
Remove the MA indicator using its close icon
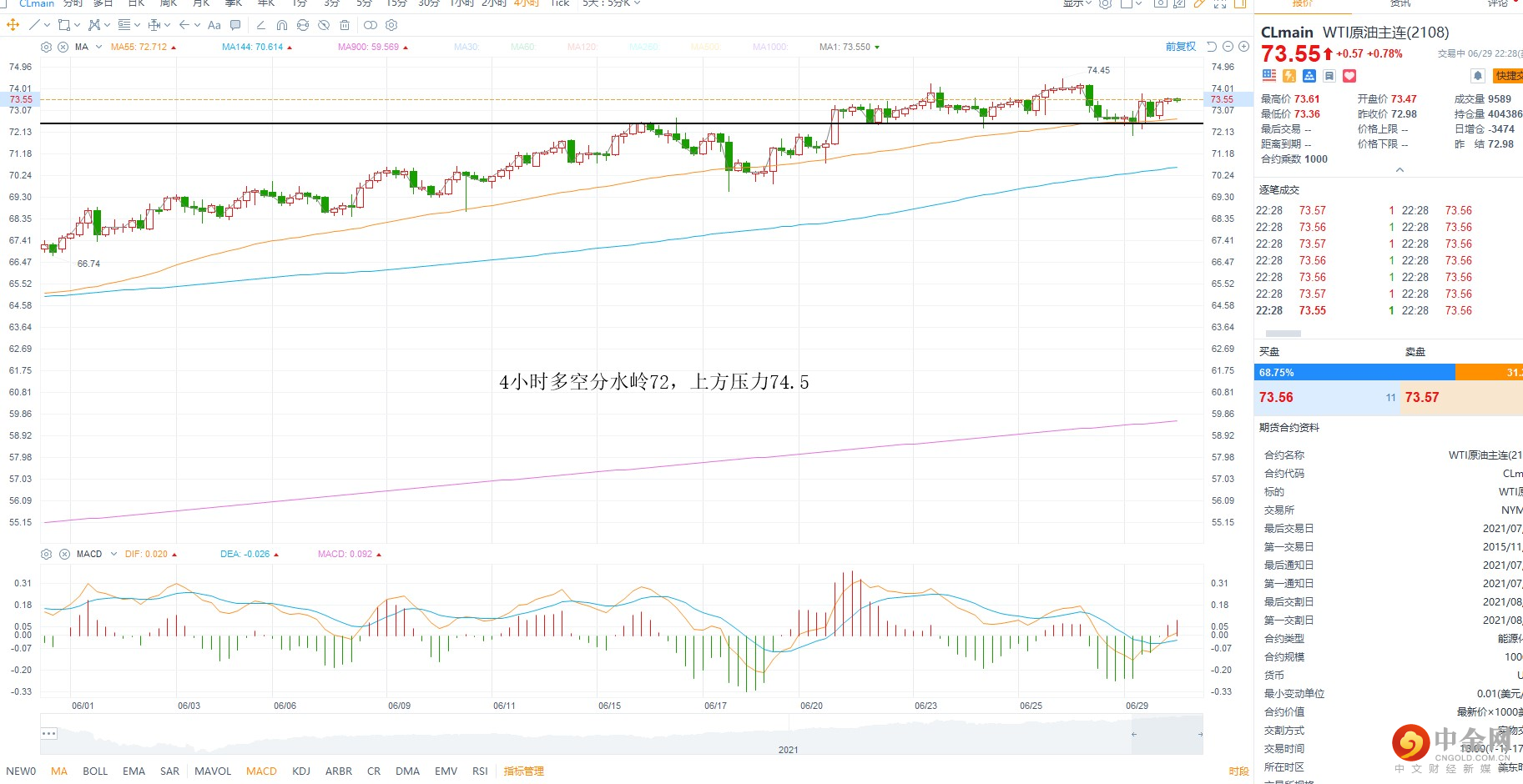pos(63,47)
